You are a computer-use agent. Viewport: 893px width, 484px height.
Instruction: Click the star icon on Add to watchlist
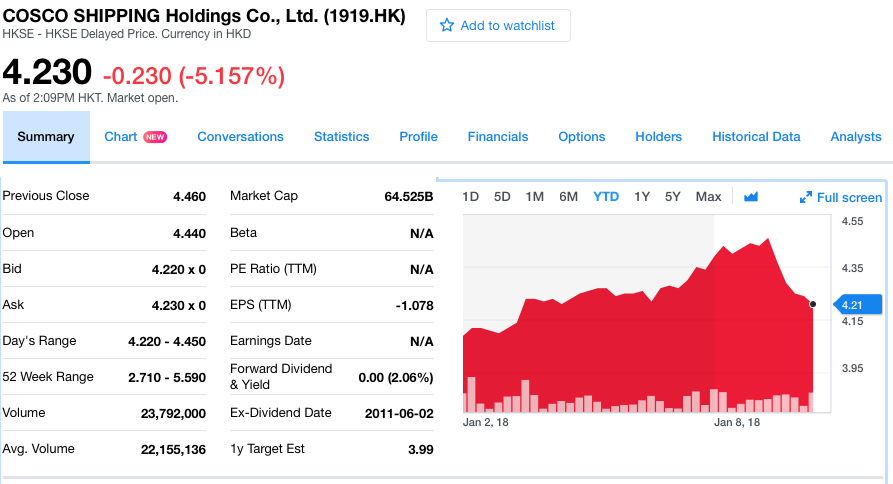click(447, 25)
